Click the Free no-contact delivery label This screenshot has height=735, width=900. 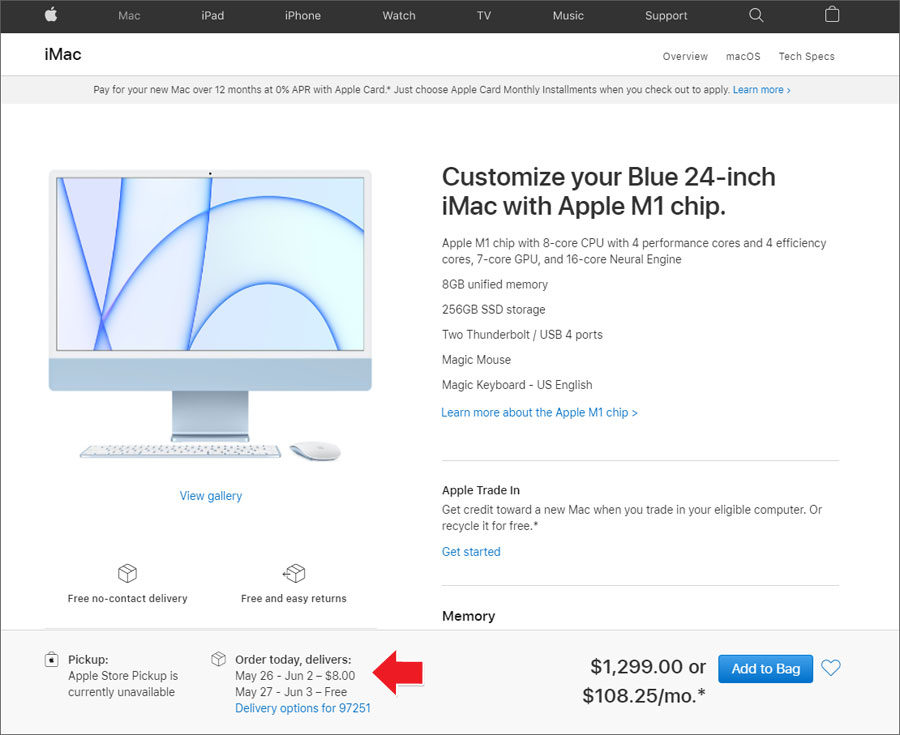tap(127, 598)
